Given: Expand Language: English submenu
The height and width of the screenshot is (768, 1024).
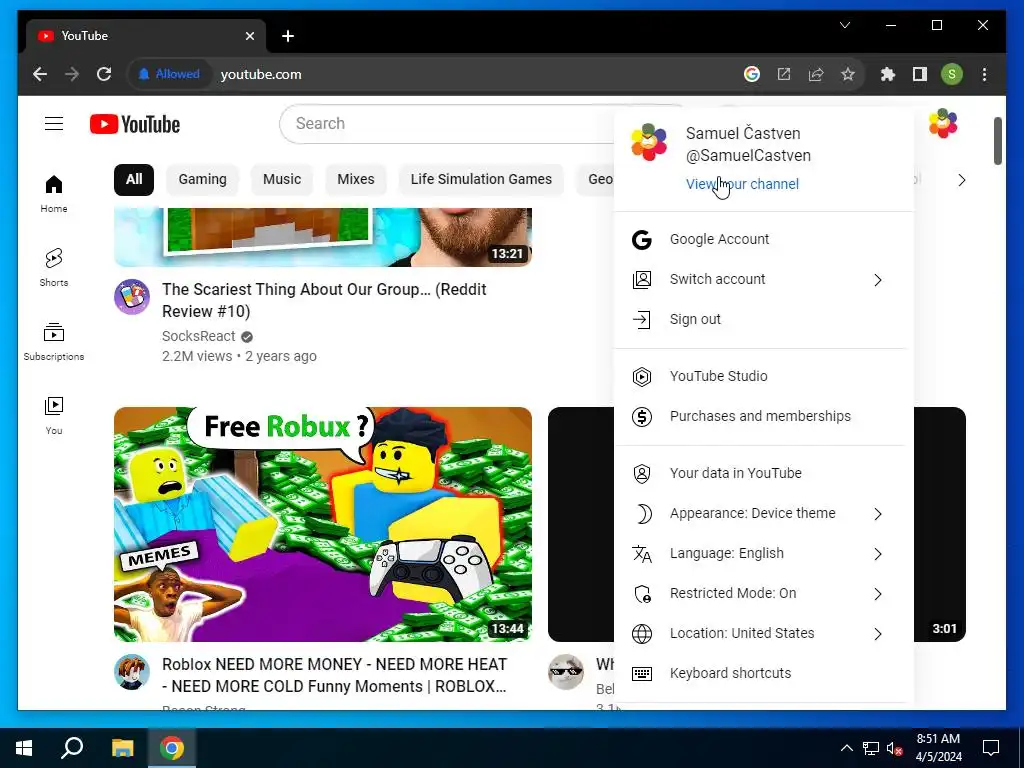Looking at the screenshot, I should [x=878, y=554].
